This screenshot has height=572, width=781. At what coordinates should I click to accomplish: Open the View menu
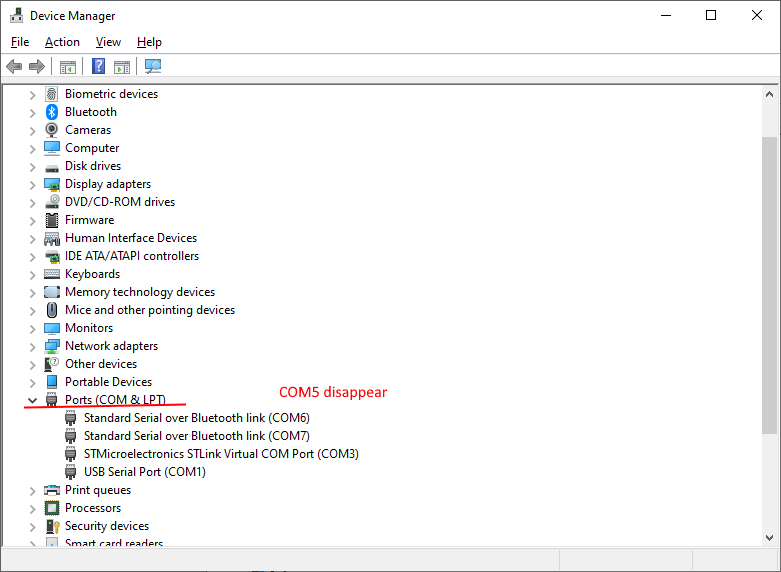[108, 42]
